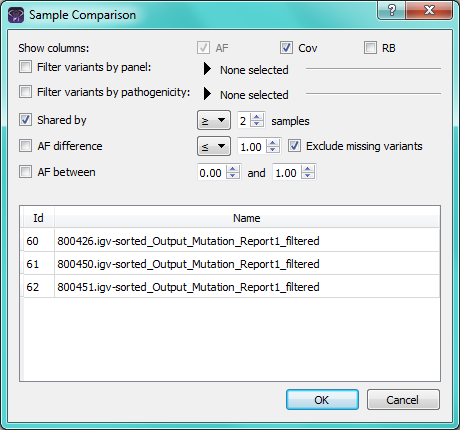Toggle Exclude missing variants checkbox

coord(294,146)
